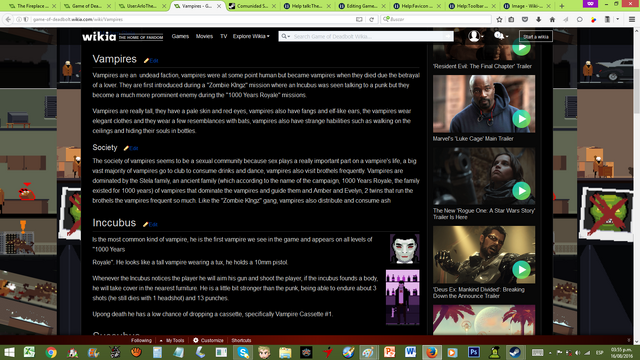Open Customize in the bottom toolbar
The image size is (640, 360).
[208, 340]
